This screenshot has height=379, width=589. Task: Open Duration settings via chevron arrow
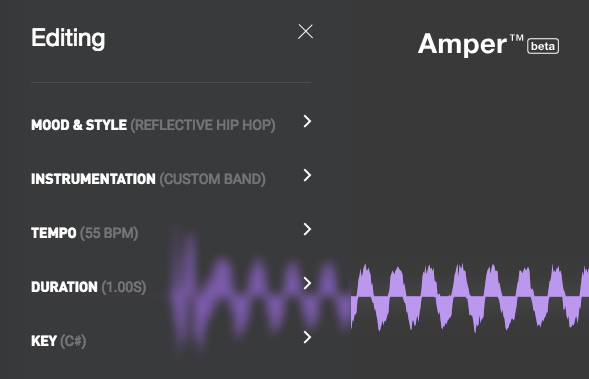click(307, 283)
